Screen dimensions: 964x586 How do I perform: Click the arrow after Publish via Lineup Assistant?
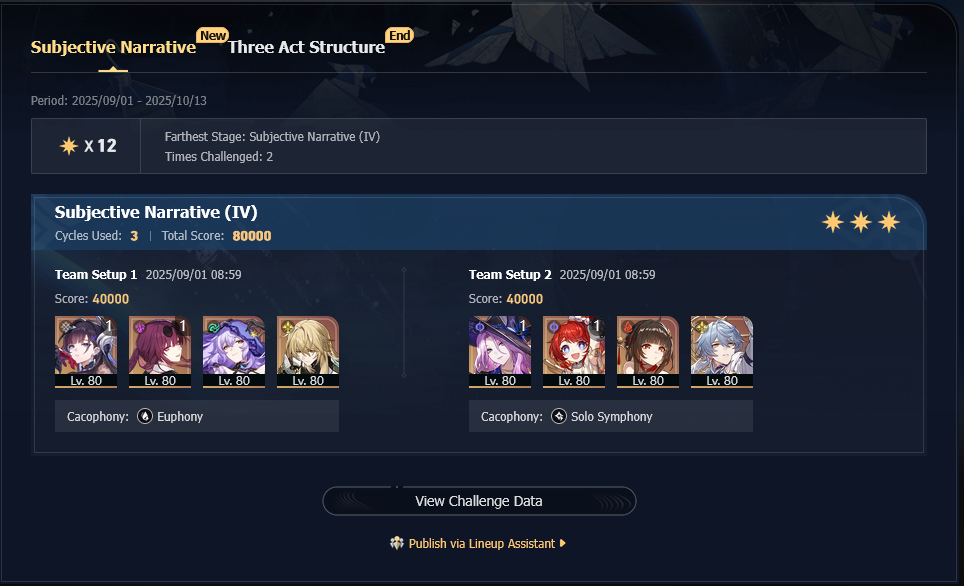tap(563, 544)
